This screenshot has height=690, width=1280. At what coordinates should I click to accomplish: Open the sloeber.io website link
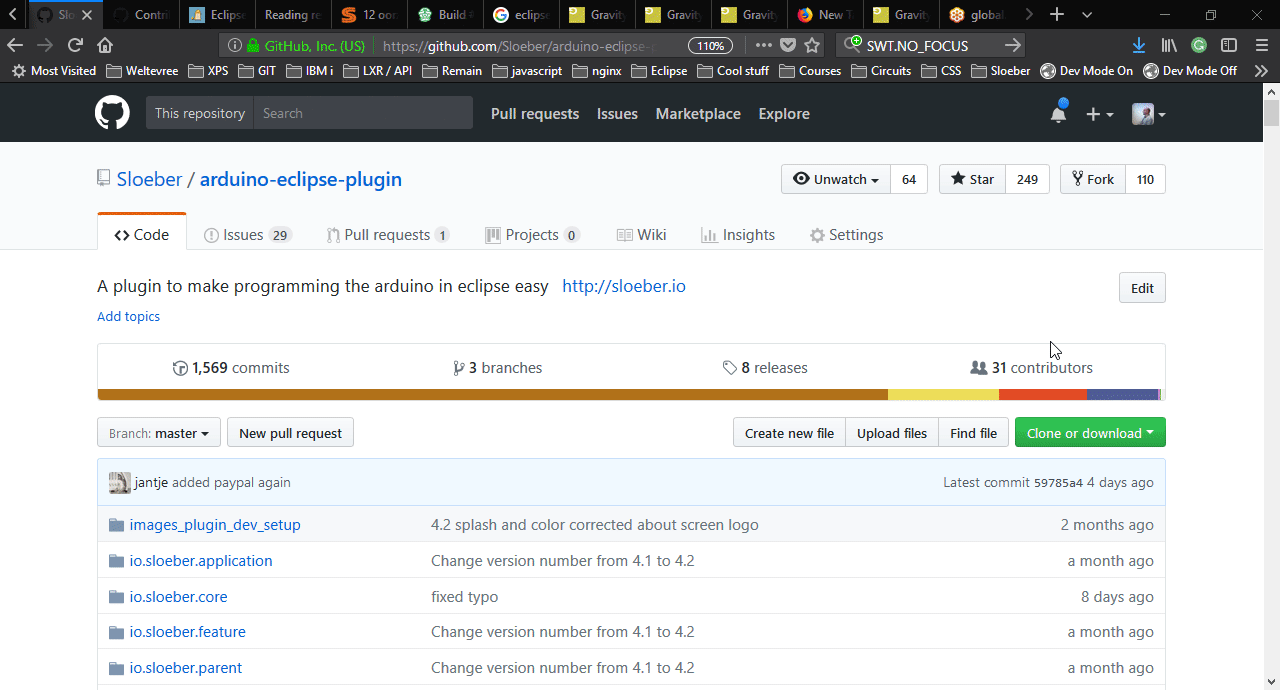coord(623,286)
